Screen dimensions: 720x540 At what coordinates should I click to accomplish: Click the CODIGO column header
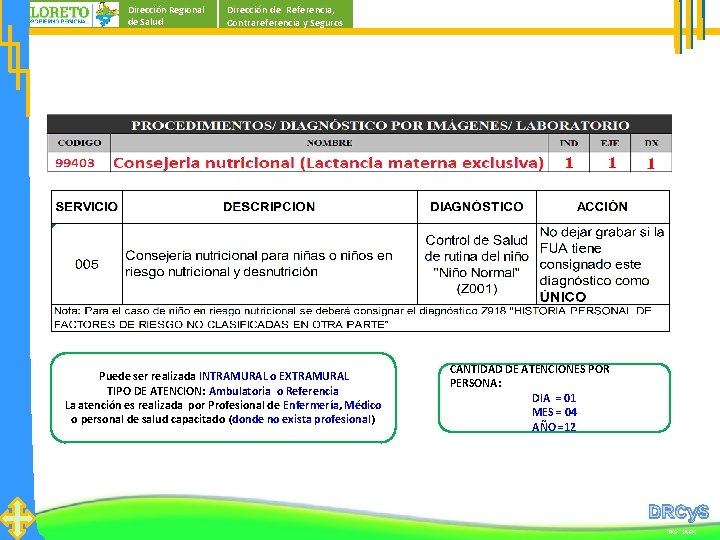tap(79, 143)
